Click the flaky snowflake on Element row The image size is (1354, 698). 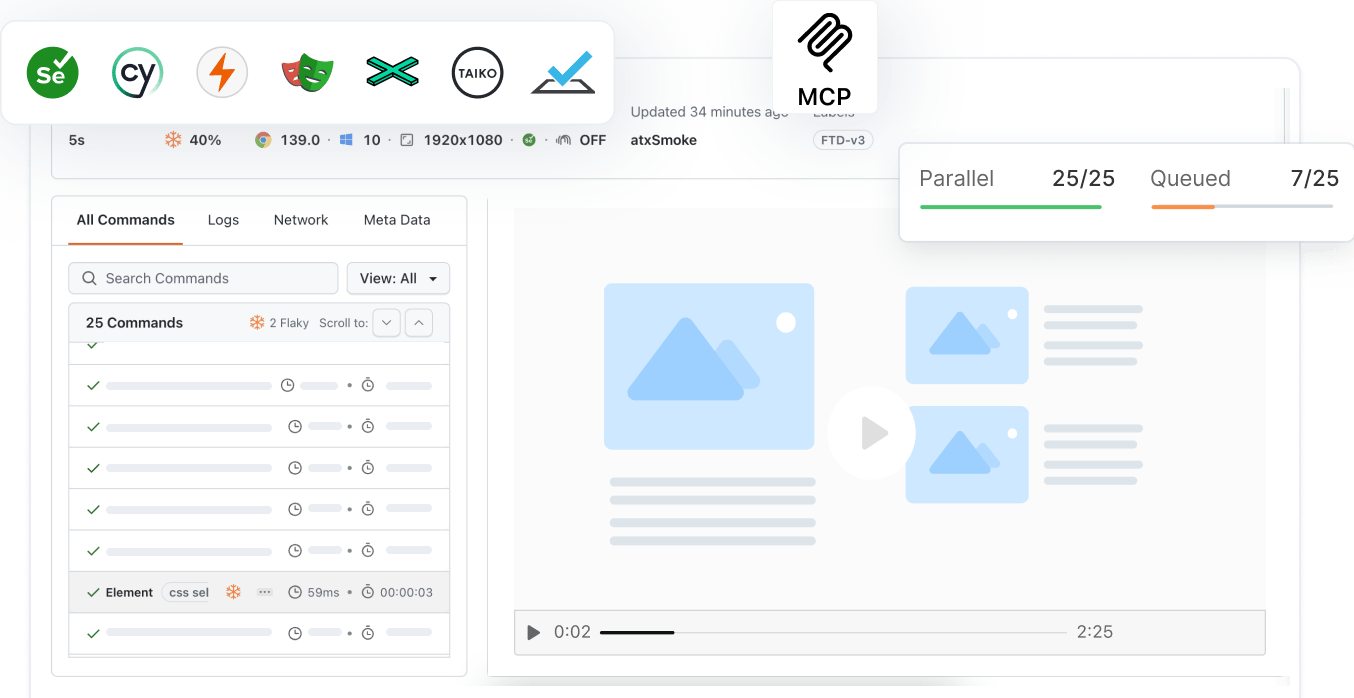[233, 592]
